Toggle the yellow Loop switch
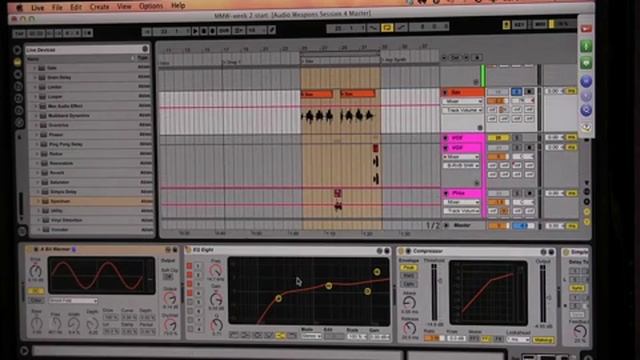 coord(387,28)
